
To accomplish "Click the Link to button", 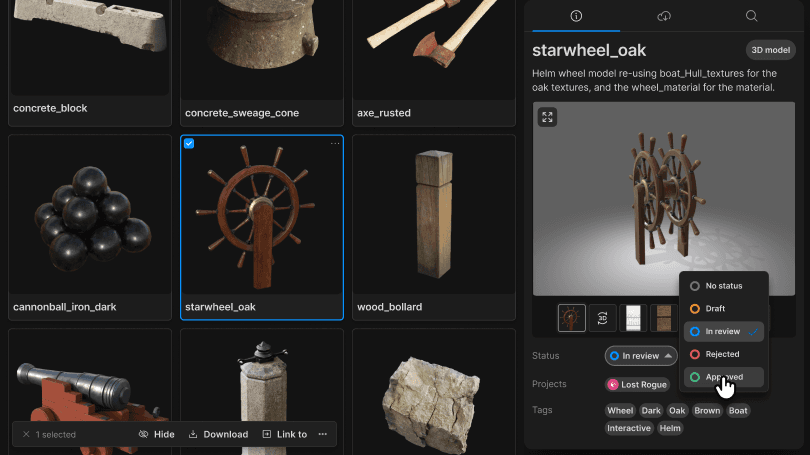I will click(284, 434).
